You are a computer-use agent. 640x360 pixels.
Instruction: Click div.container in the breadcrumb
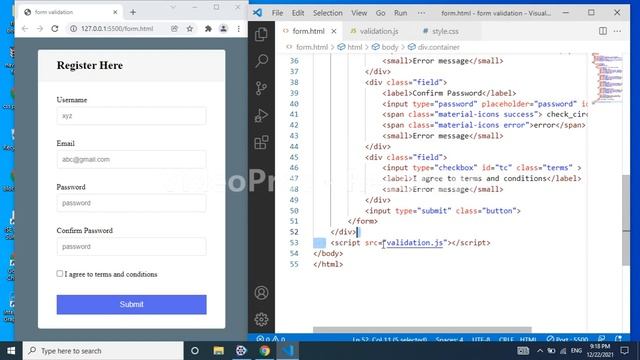(438, 47)
